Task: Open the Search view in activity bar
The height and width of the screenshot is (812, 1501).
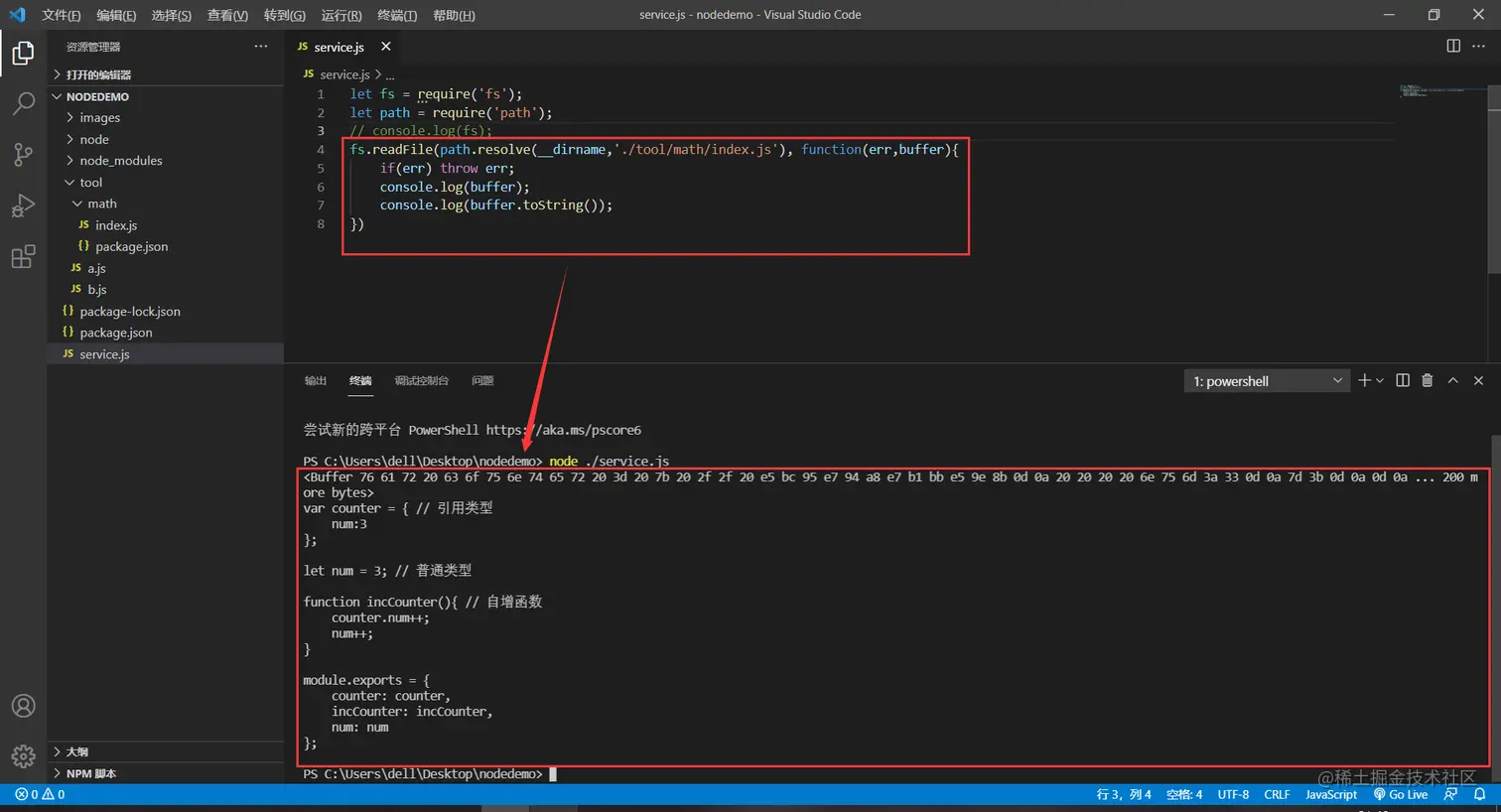Action: tap(23, 103)
